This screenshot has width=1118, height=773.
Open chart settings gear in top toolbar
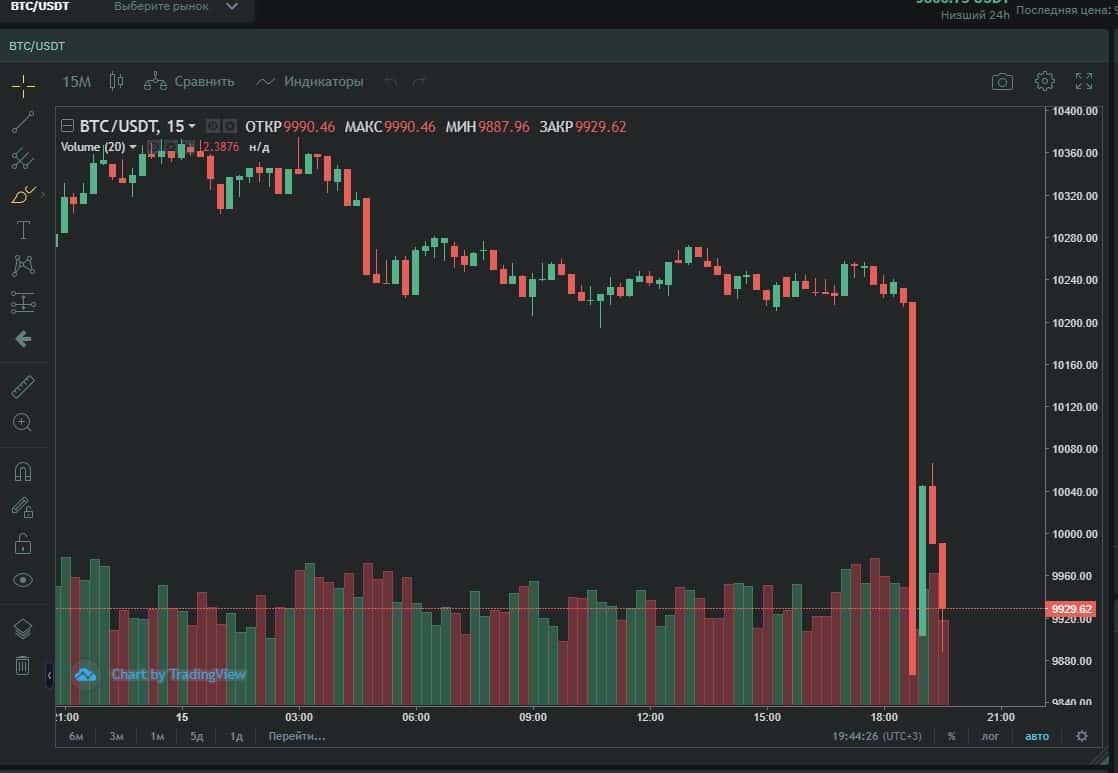pos(1045,81)
